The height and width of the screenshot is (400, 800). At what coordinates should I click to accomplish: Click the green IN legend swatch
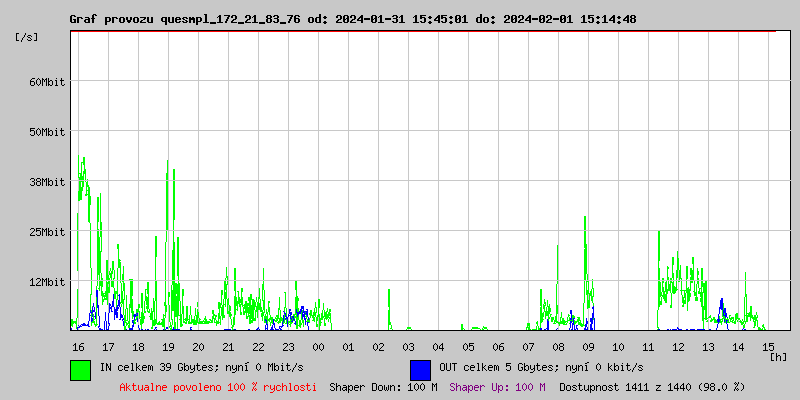80,369
